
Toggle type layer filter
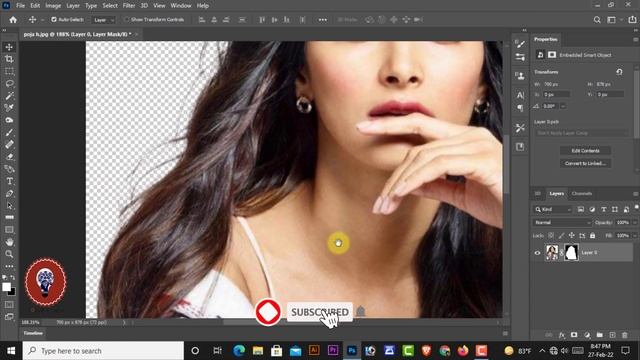[x=603, y=209]
